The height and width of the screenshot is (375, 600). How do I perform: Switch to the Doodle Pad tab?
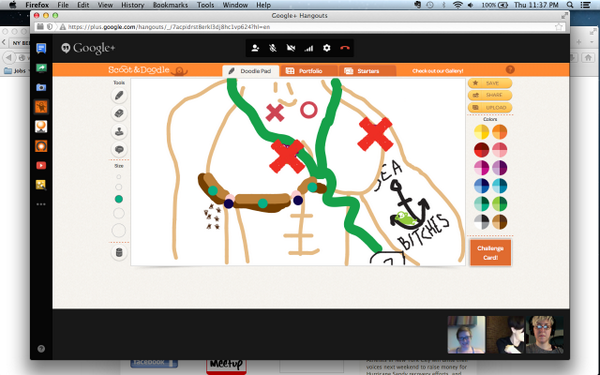pyautogui.click(x=251, y=71)
